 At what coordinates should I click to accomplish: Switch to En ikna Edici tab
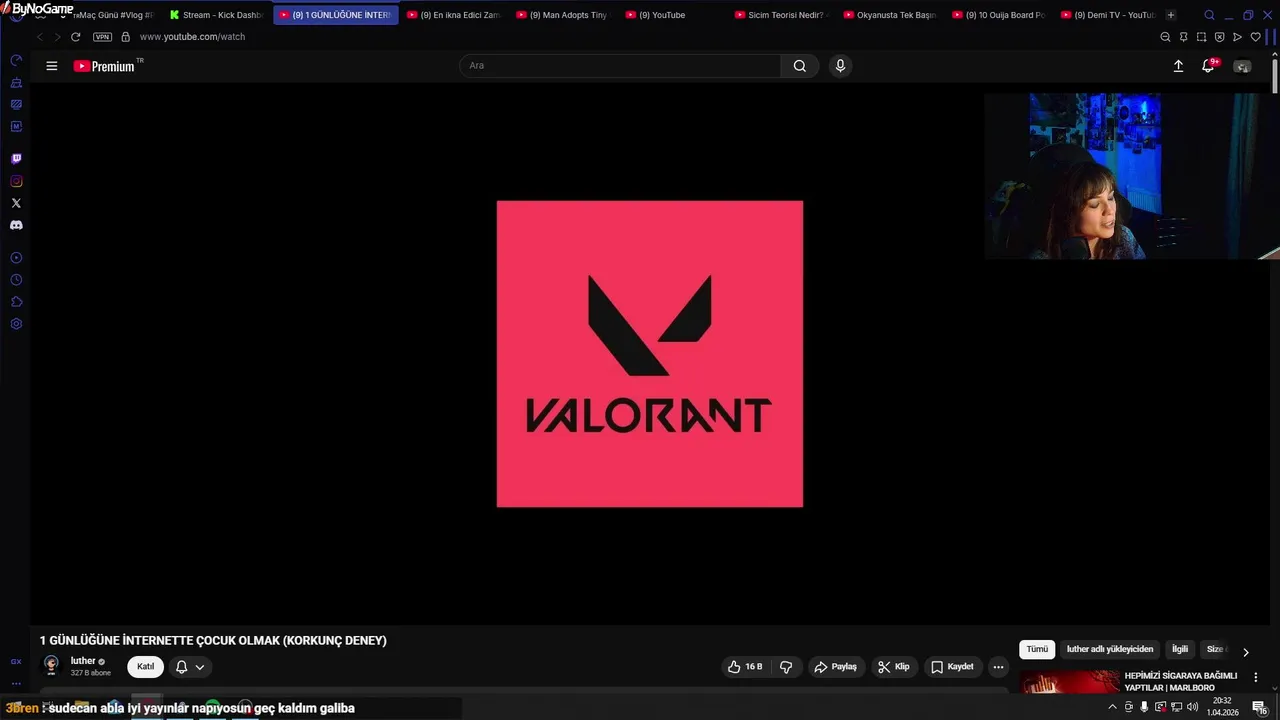pos(454,15)
